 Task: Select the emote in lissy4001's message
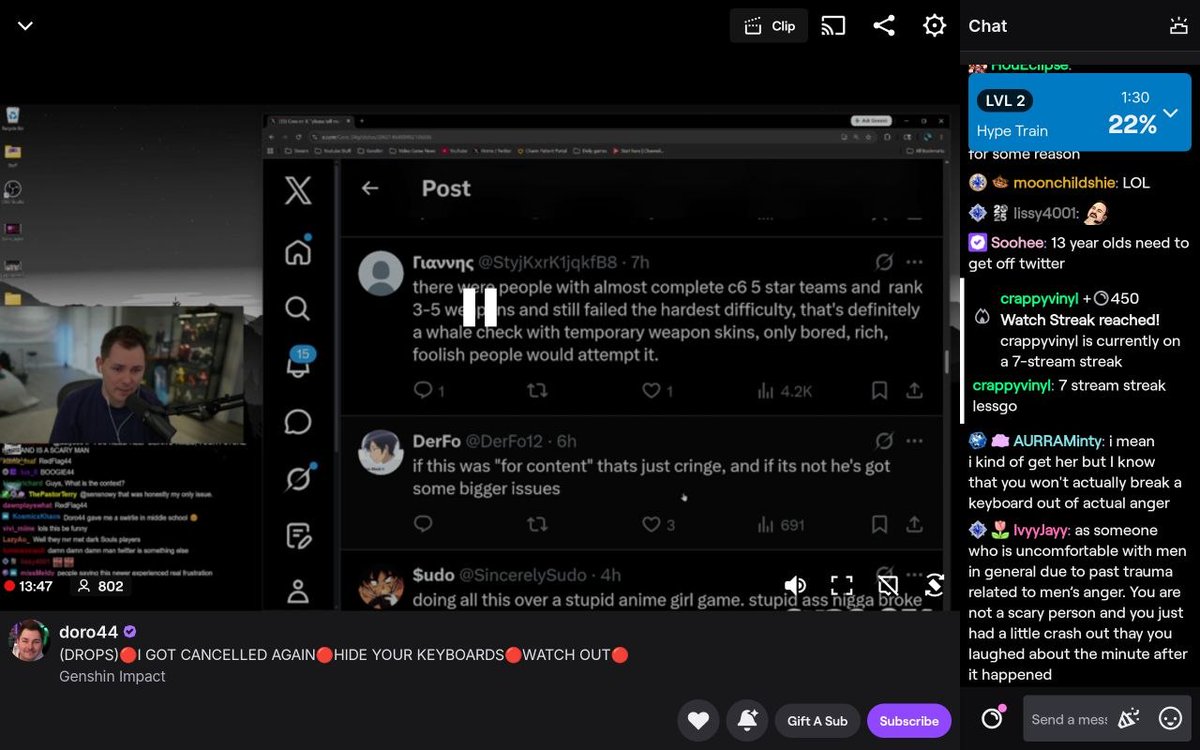pos(1096,212)
